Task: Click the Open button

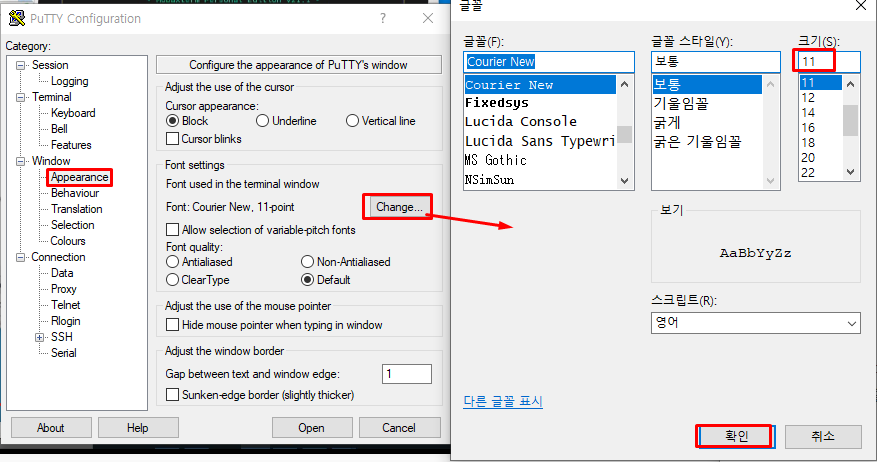Action: [x=312, y=428]
